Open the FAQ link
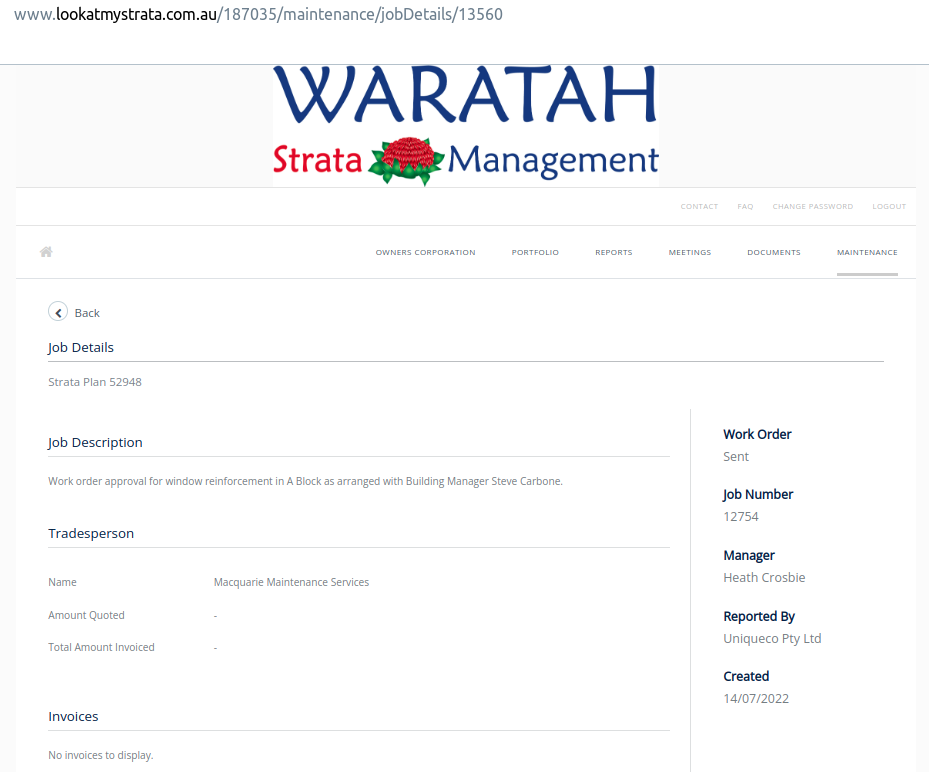 pyautogui.click(x=745, y=206)
